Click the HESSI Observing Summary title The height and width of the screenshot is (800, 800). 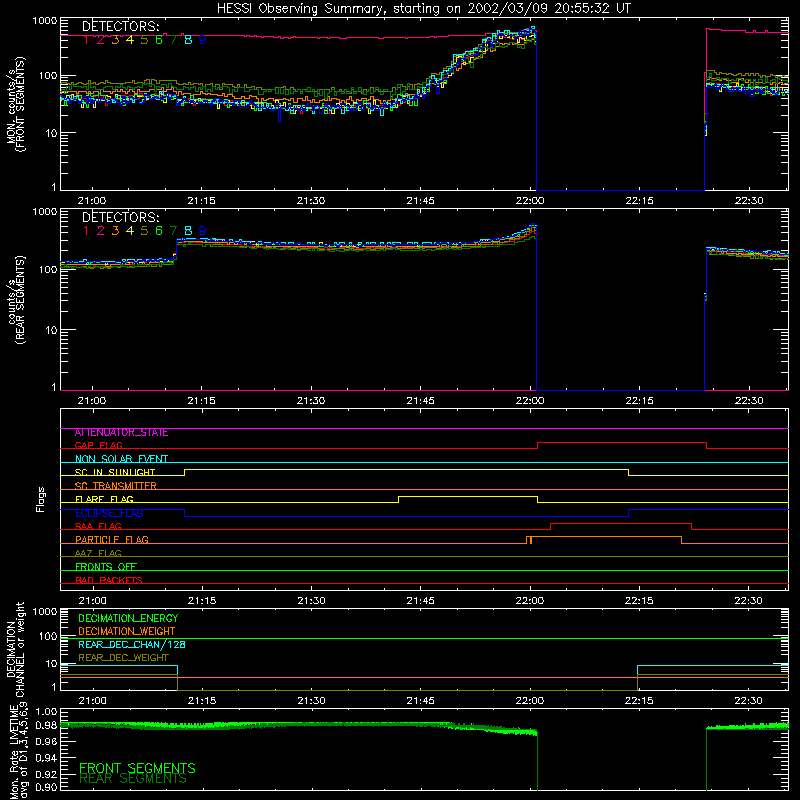point(424,9)
